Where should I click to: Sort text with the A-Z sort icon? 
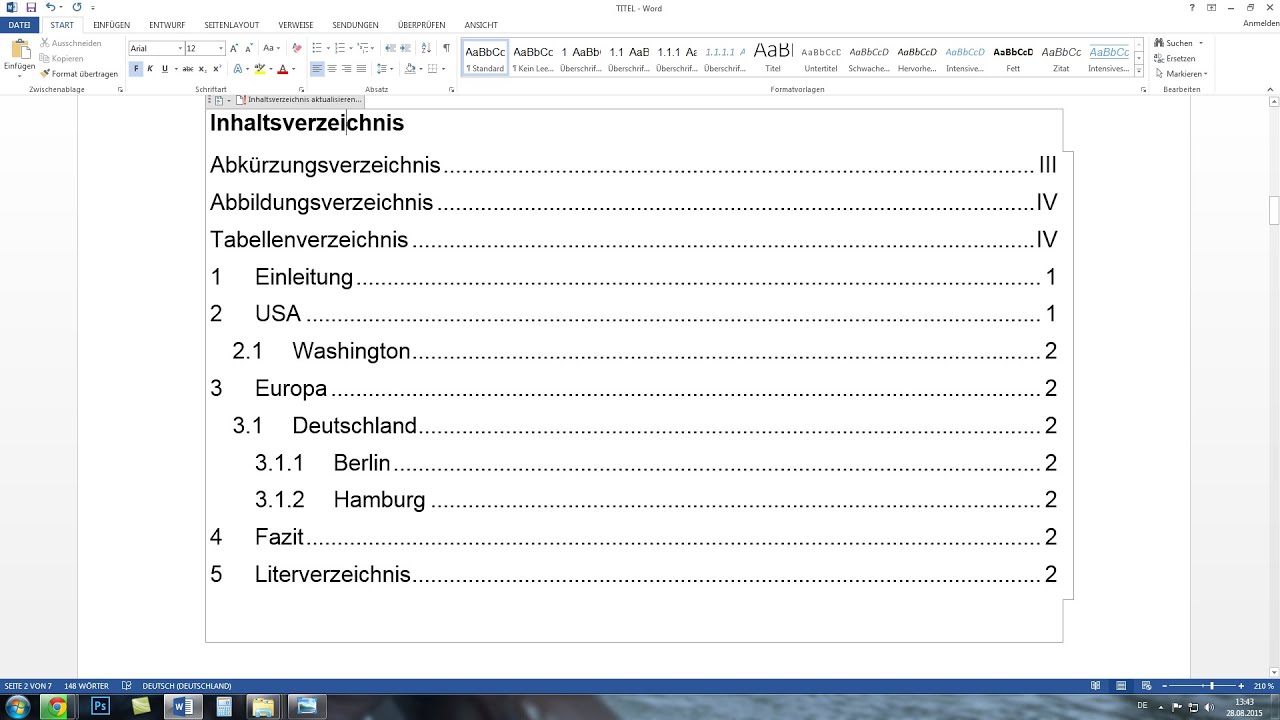click(427, 48)
